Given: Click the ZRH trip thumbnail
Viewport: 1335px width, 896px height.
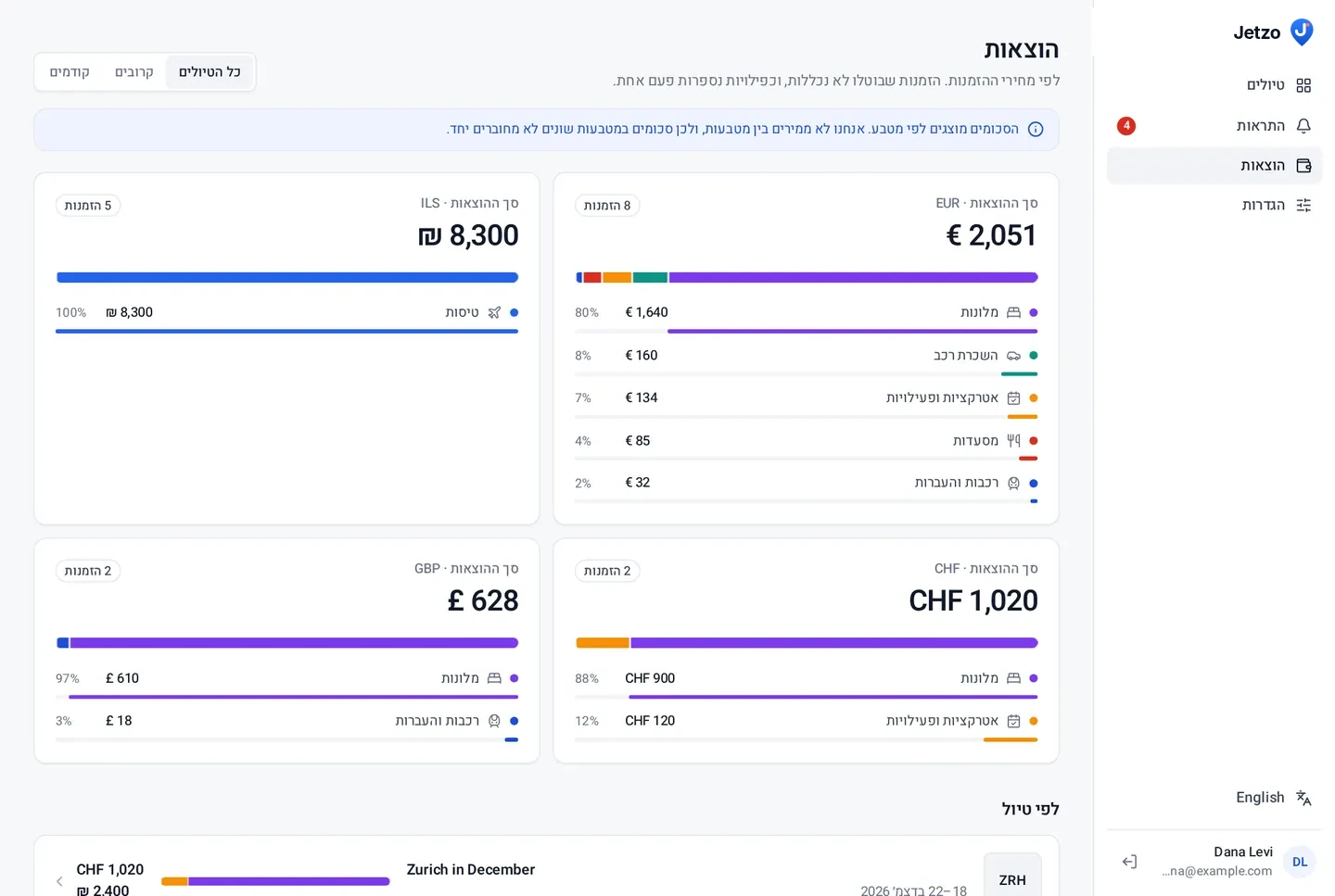Looking at the screenshot, I should (1012, 875).
